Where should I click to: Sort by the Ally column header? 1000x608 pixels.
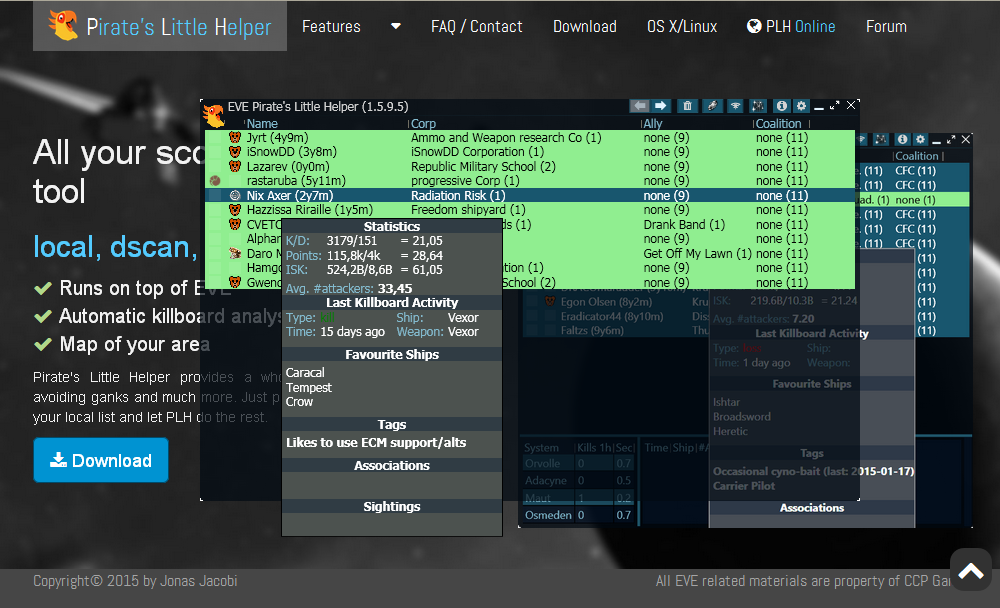[x=653, y=123]
